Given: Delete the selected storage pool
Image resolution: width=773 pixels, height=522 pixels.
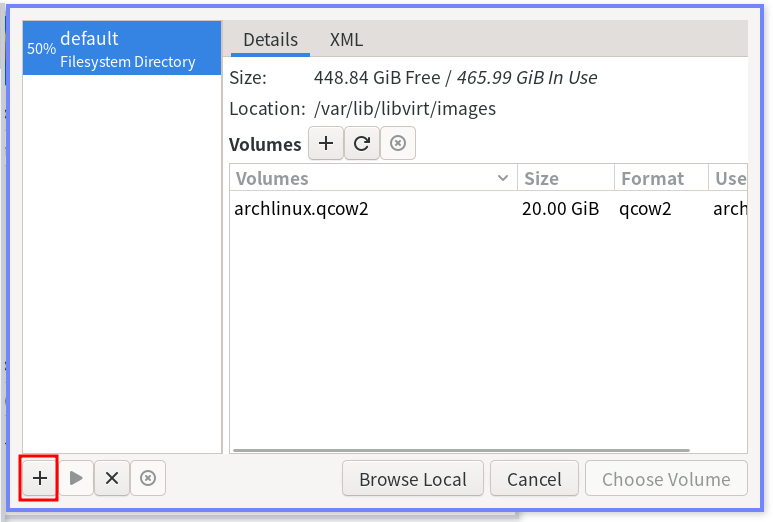Looking at the screenshot, I should [148, 478].
